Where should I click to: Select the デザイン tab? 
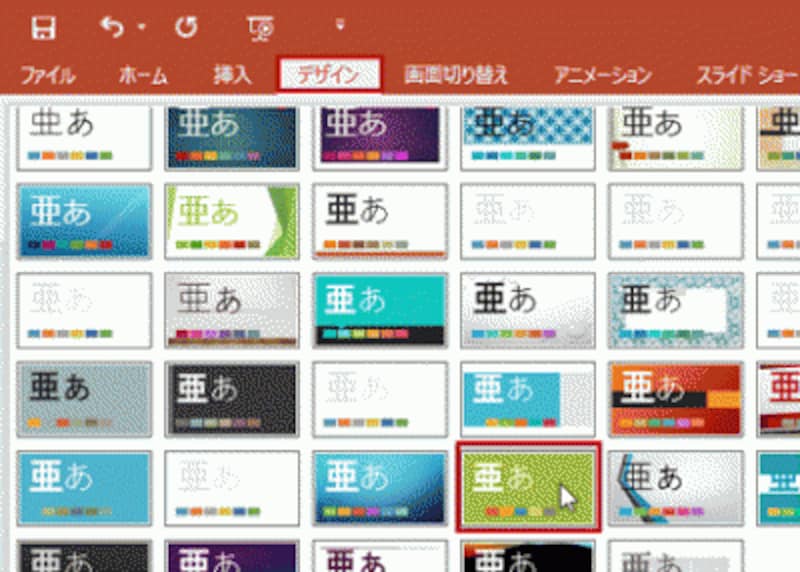[x=330, y=75]
